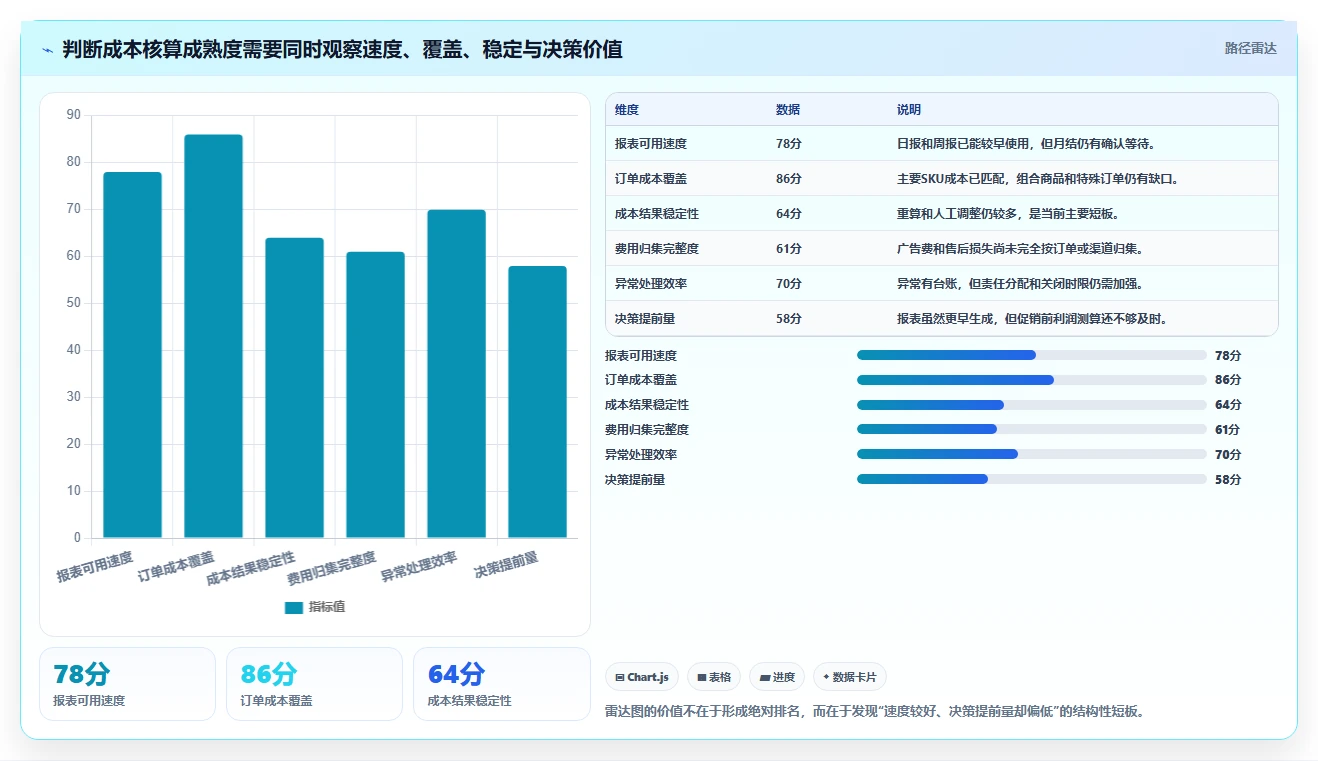Click the page title 判断成本核算成熟度
The image size is (1318, 761).
coord(342,50)
